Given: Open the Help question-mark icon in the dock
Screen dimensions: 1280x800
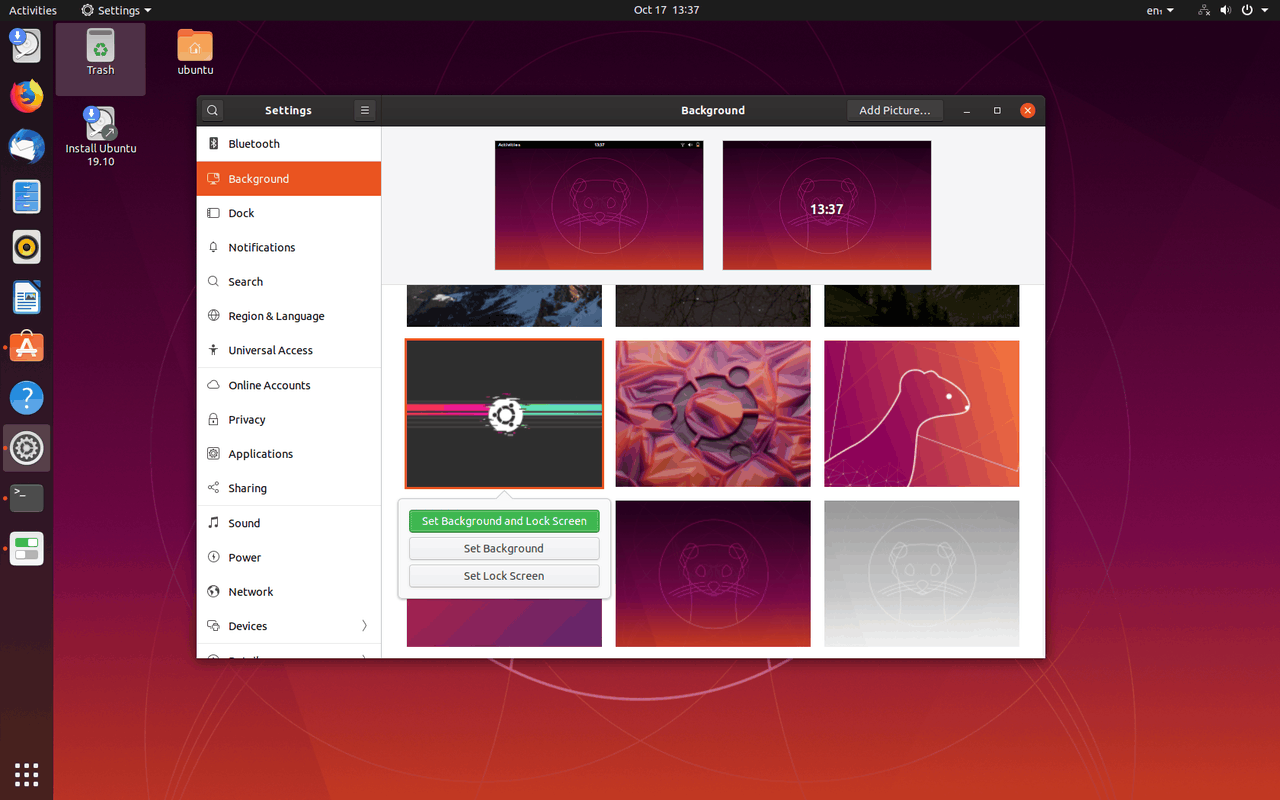Looking at the screenshot, I should [27, 397].
